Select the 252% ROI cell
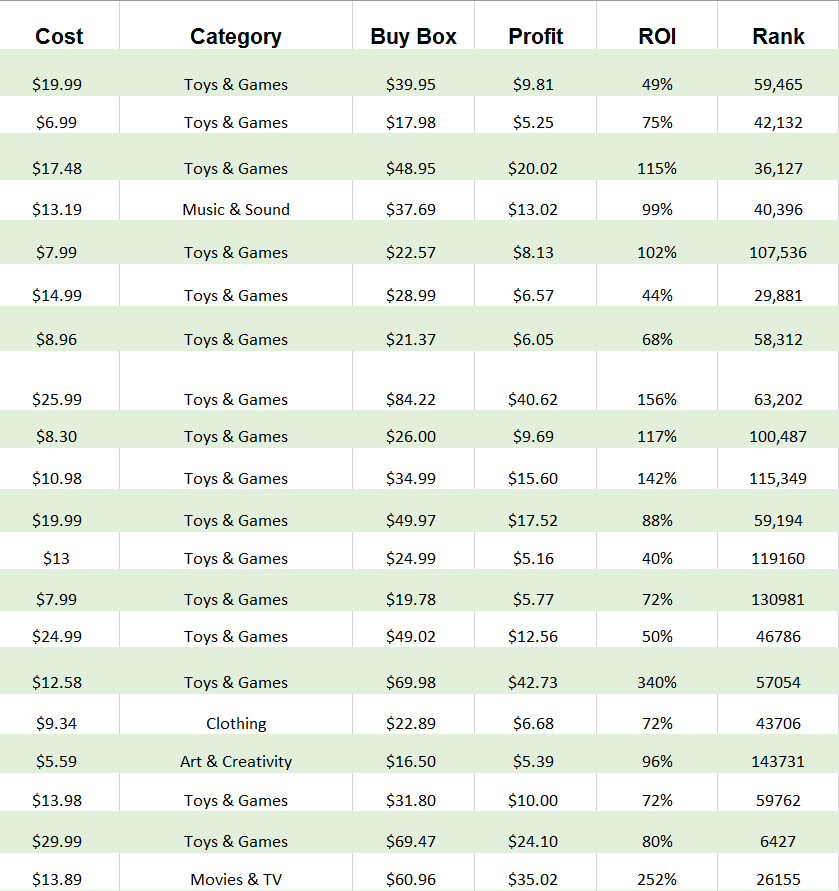The width and height of the screenshot is (839, 891). pyautogui.click(x=657, y=880)
